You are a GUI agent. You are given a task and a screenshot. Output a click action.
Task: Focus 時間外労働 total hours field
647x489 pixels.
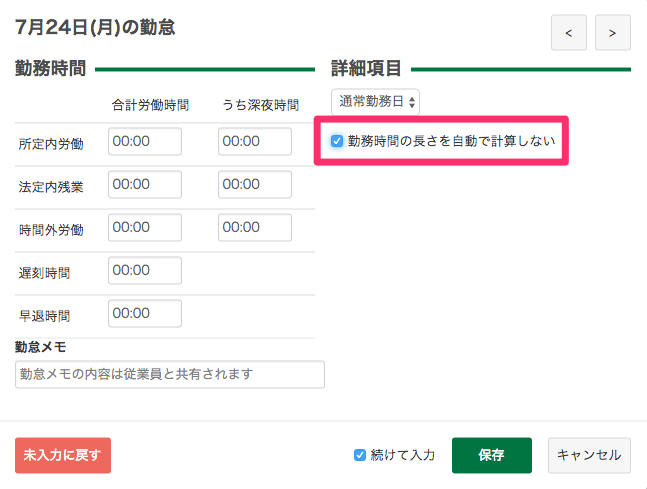[x=145, y=228]
